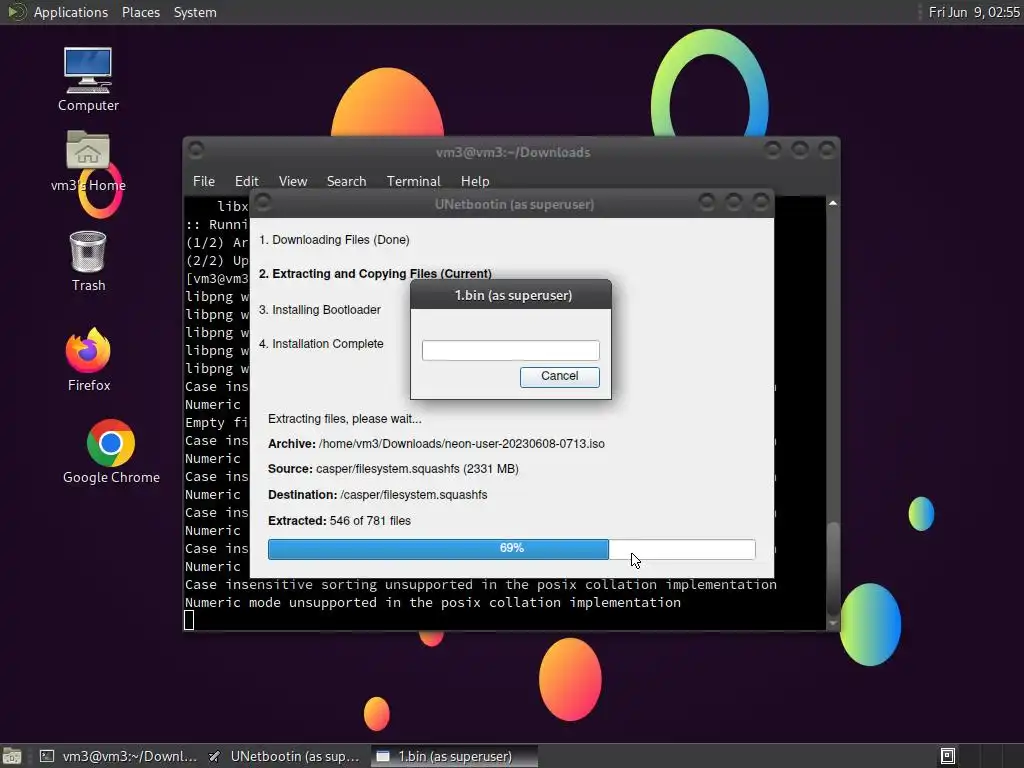Click the show desktop icon in bottom panel
The height and width of the screenshot is (768, 1024).
pyautogui.click(x=12, y=756)
